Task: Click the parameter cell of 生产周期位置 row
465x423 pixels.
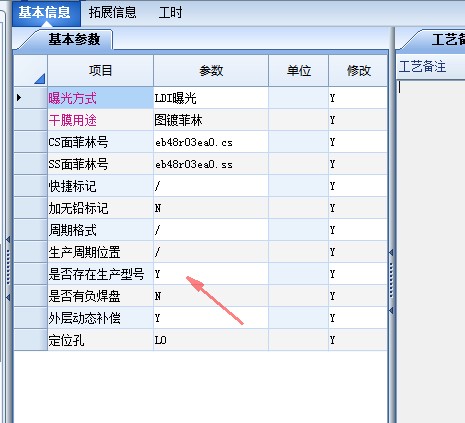Action: pos(211,252)
